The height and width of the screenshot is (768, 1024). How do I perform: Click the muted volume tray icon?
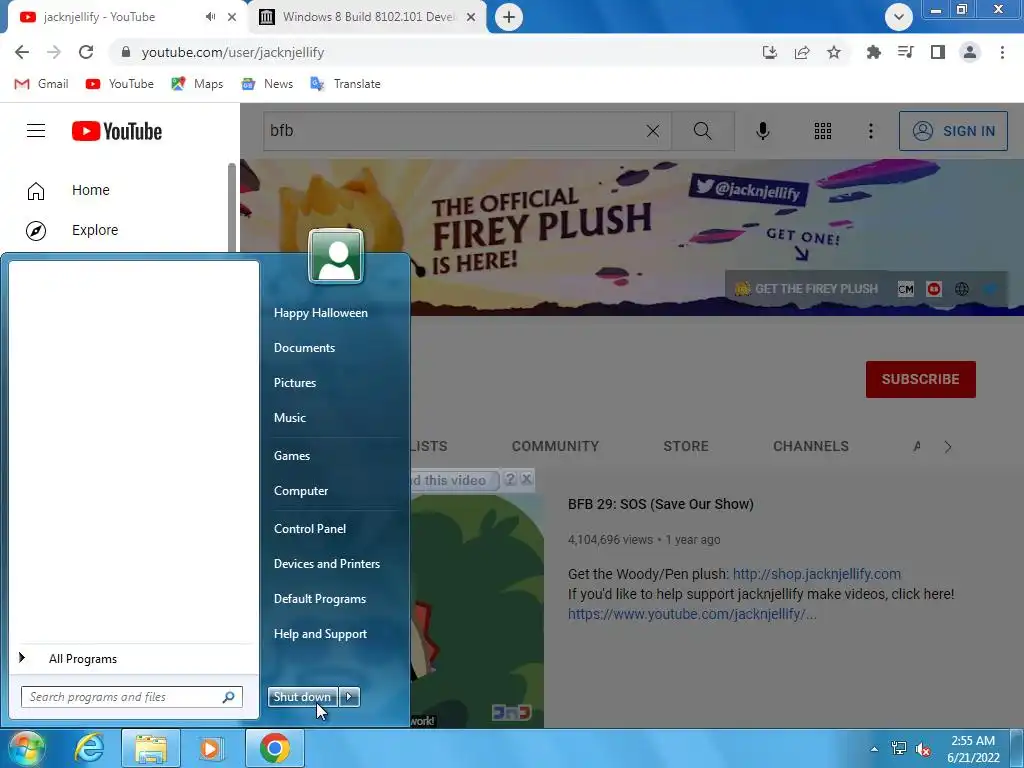point(923,748)
